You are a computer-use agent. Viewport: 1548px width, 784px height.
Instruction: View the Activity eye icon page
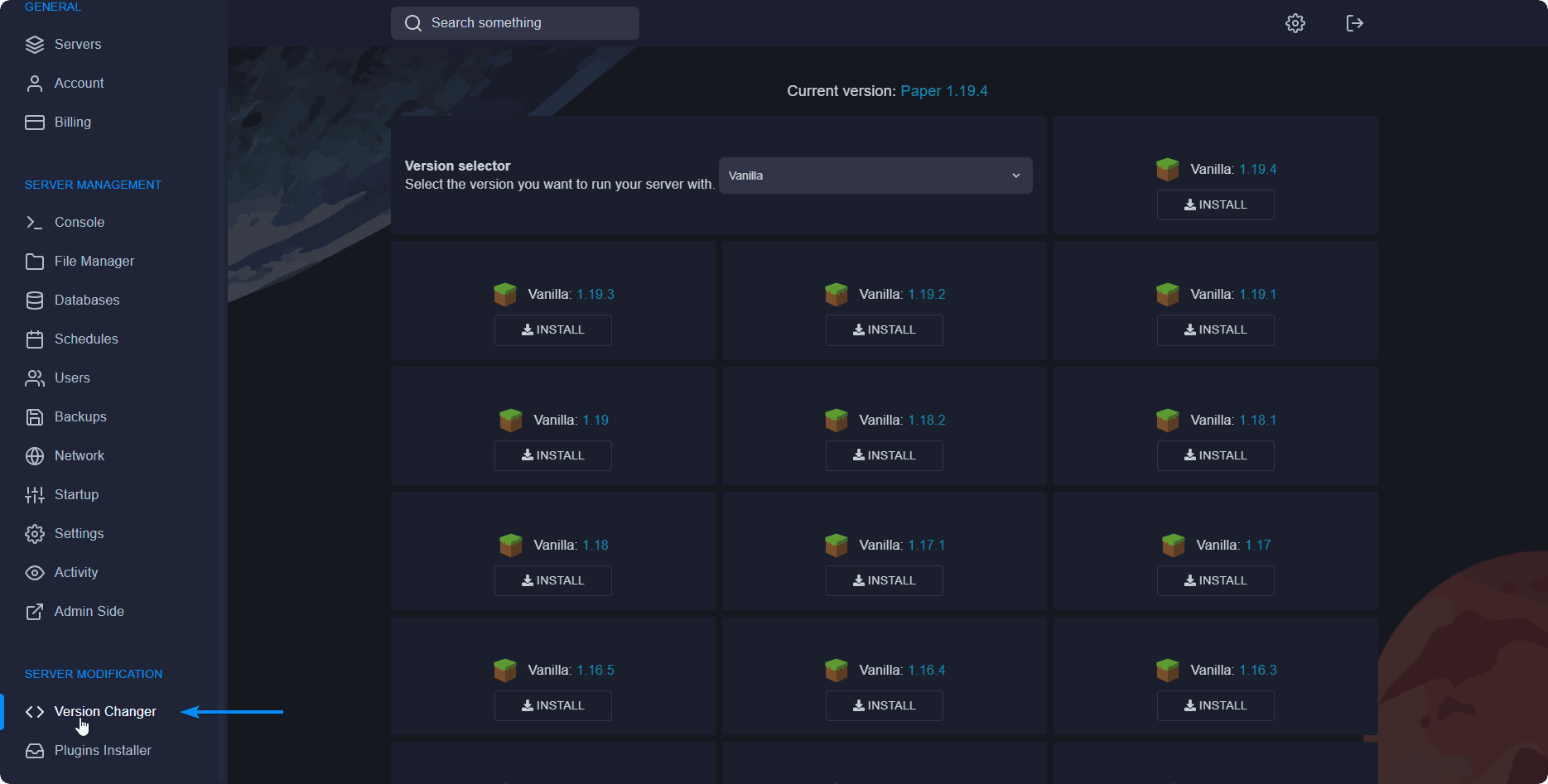pos(35,573)
